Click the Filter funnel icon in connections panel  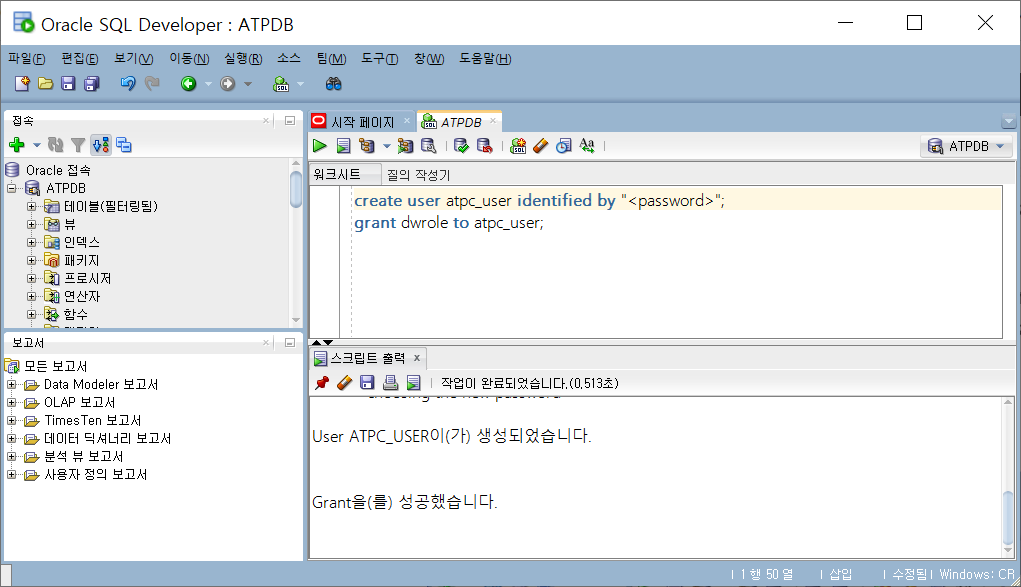(78, 145)
